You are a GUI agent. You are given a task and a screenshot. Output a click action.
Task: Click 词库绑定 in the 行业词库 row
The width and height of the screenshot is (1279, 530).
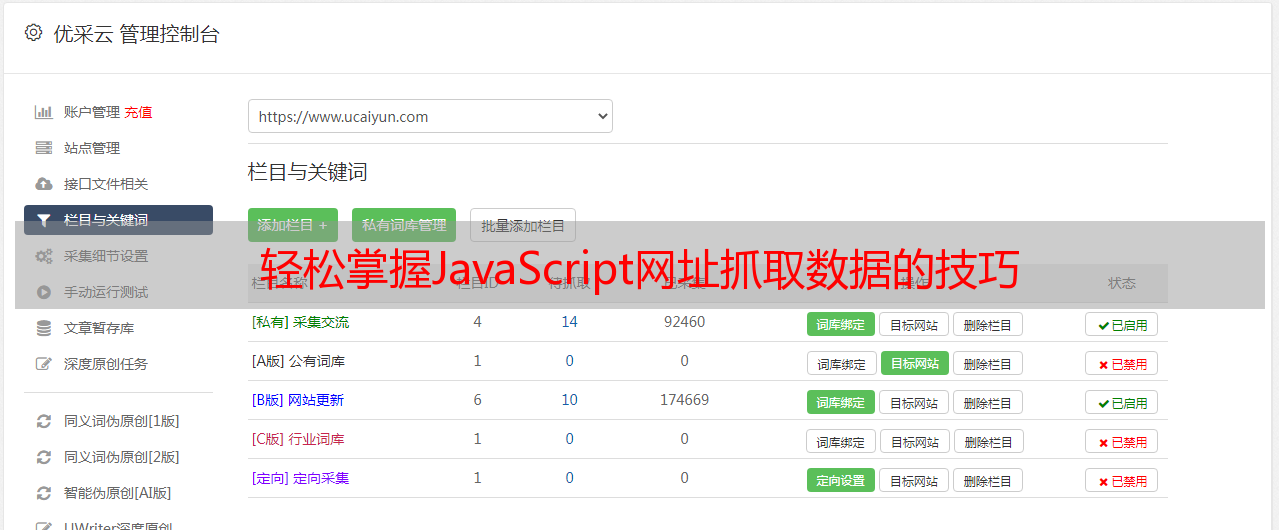tap(841, 441)
